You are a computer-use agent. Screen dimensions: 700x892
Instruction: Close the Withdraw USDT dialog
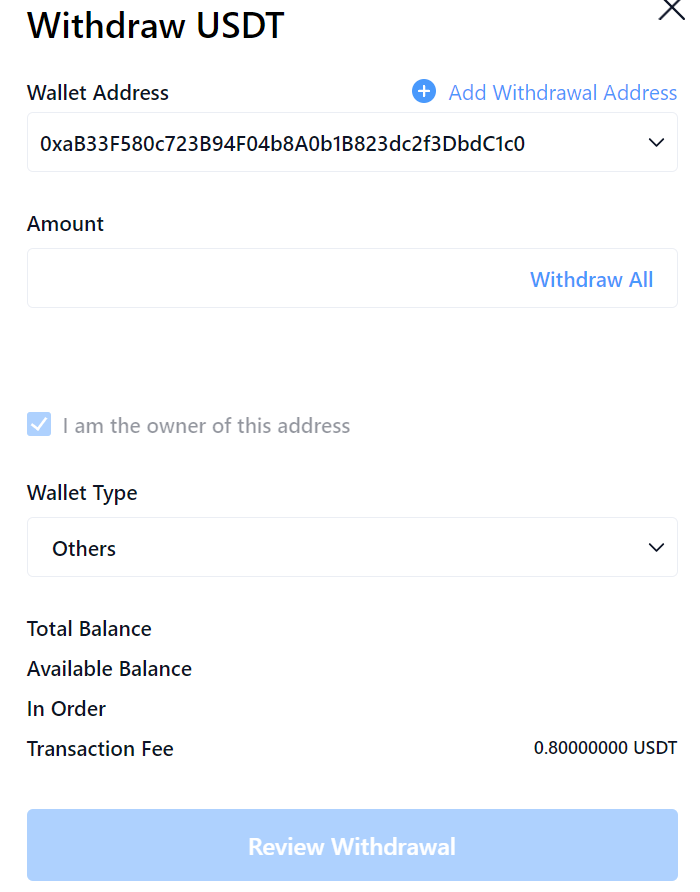pos(671,10)
